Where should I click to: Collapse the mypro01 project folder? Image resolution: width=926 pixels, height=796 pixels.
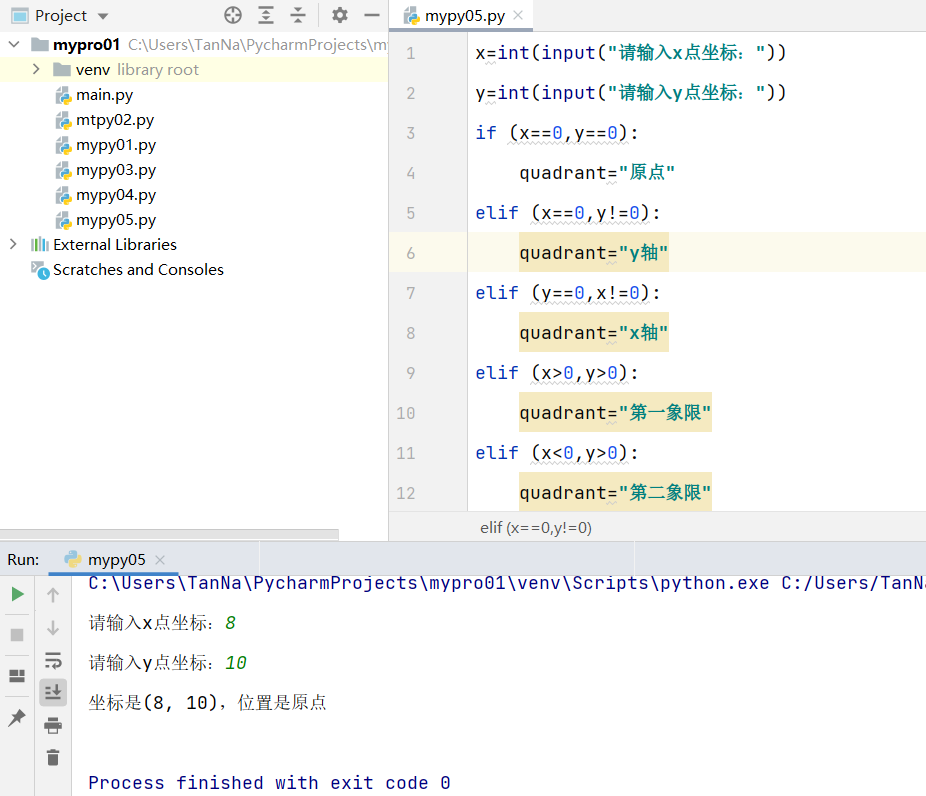tap(14, 44)
